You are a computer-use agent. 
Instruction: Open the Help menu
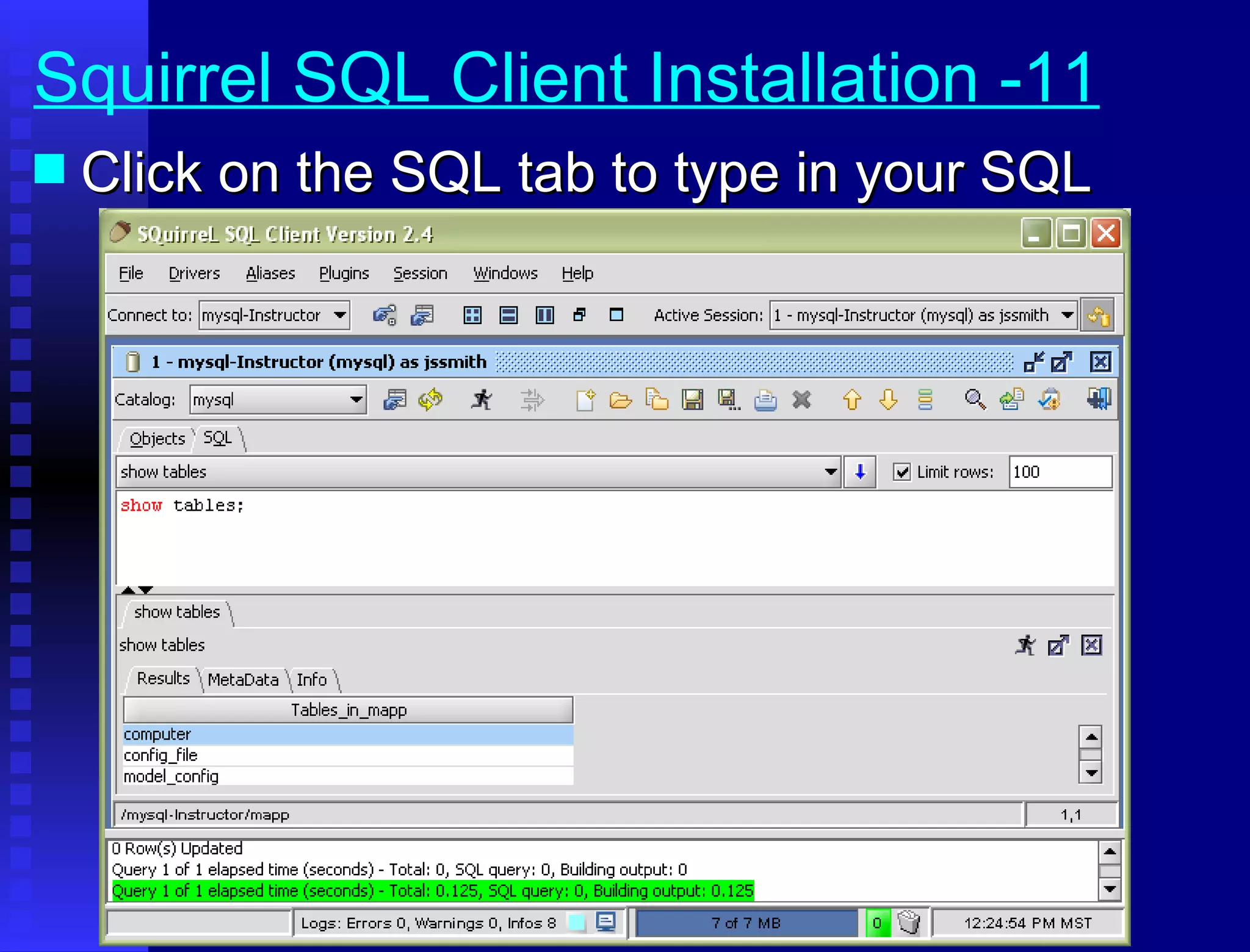coord(577,273)
